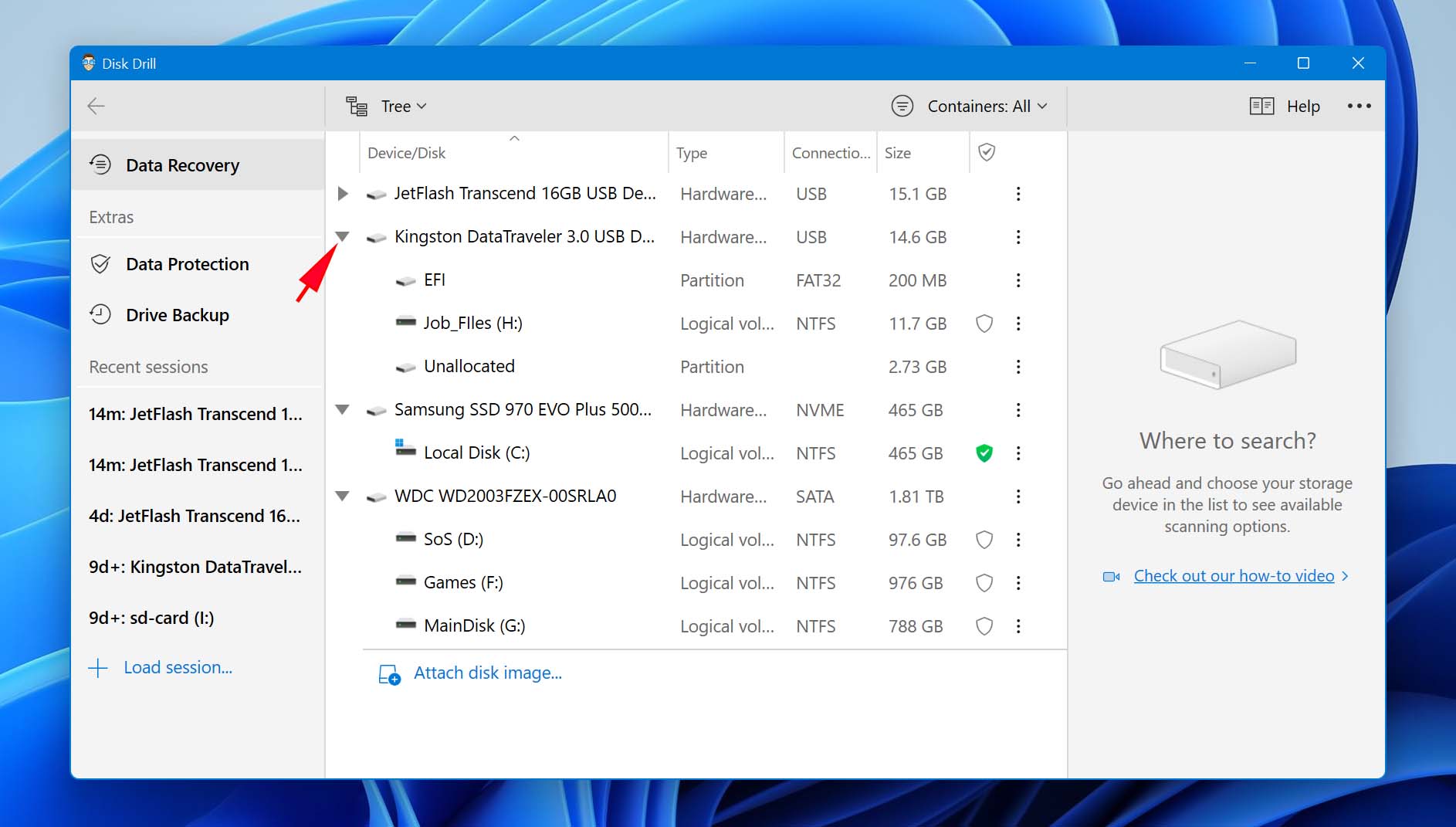Select SoS (D:) volume
1456x827 pixels.
click(696, 540)
